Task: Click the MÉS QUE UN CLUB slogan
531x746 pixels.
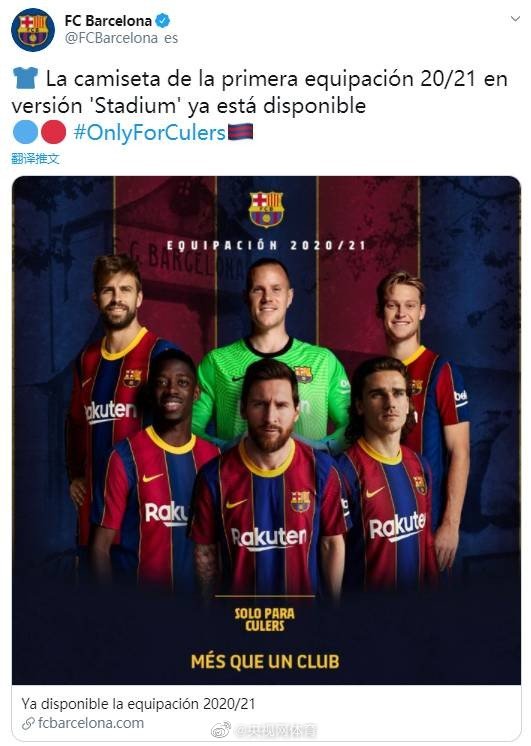Action: tap(265, 662)
